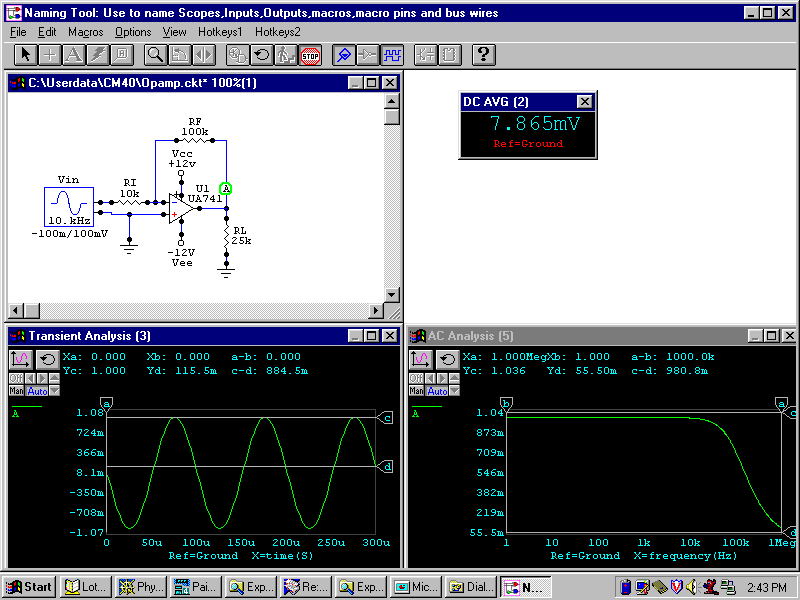
Task: Toggle Off button in Transient Analysis
Action: click(16, 378)
